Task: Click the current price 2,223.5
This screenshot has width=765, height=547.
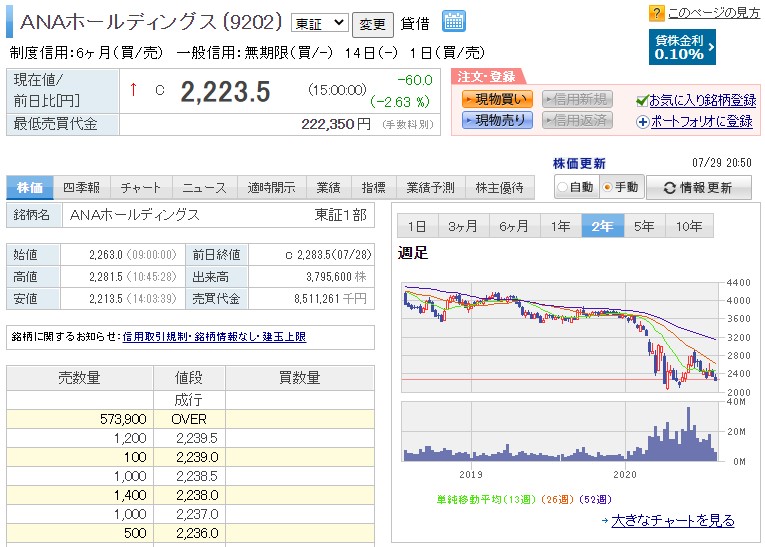Action: point(225,92)
